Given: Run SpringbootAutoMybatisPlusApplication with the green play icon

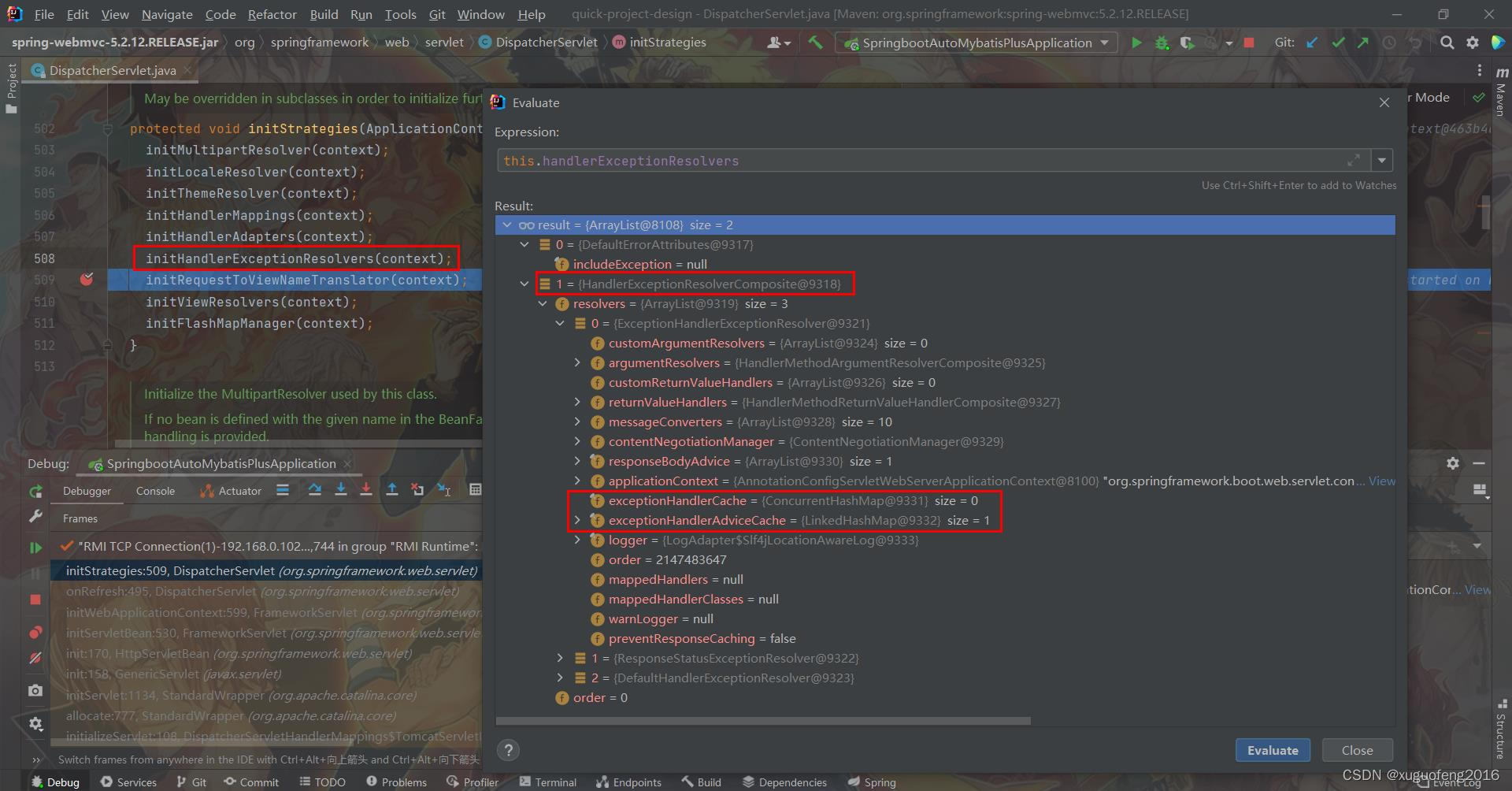Looking at the screenshot, I should tap(1136, 43).
